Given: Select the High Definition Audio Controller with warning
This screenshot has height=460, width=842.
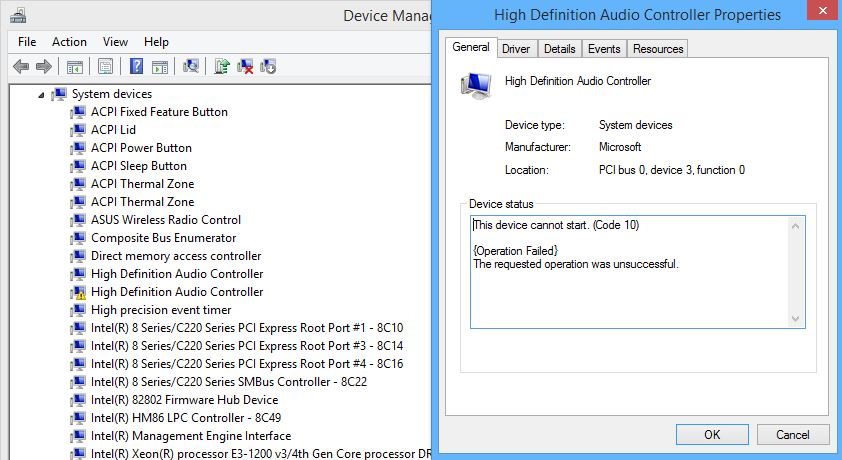Looking at the screenshot, I should 176,292.
